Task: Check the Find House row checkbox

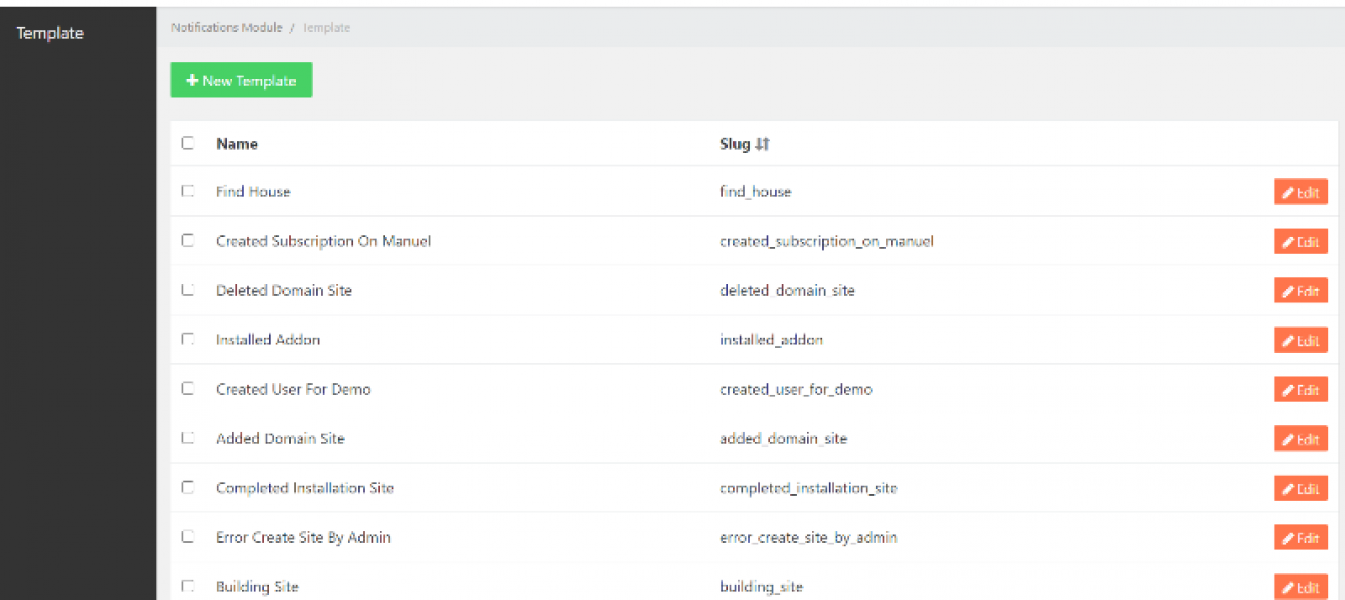Action: point(187,191)
